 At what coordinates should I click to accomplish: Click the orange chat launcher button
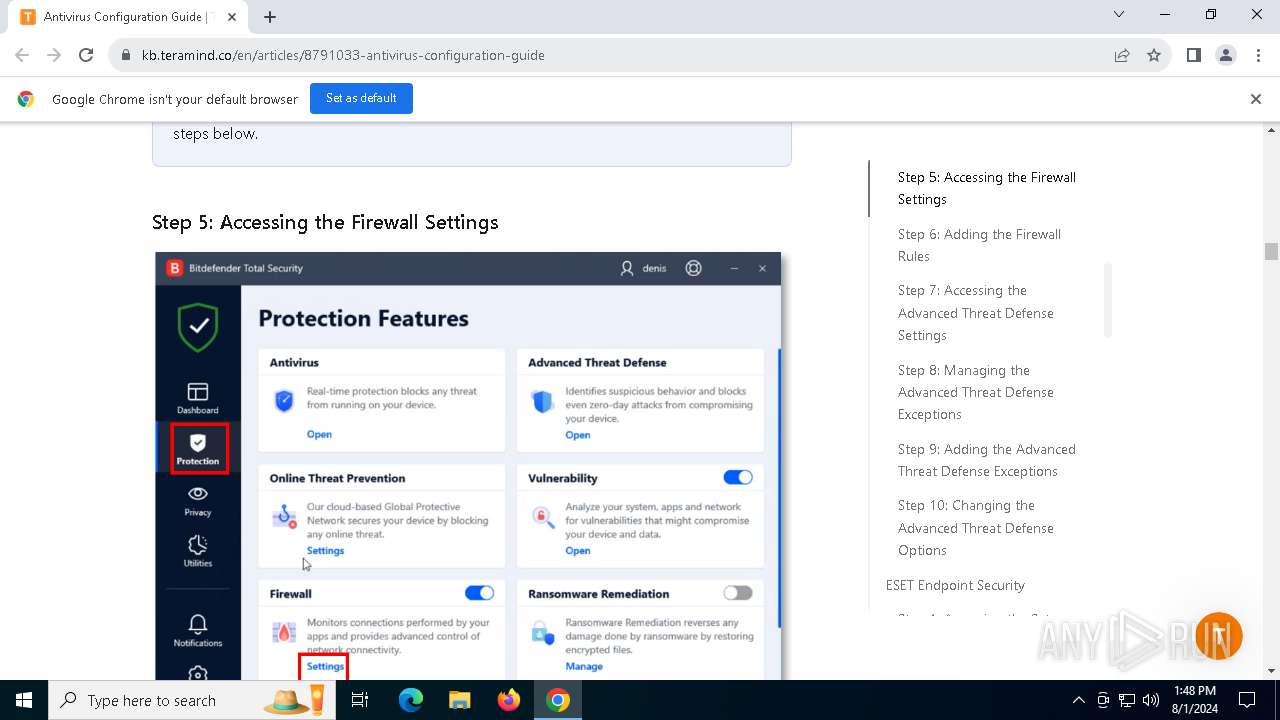1217,636
